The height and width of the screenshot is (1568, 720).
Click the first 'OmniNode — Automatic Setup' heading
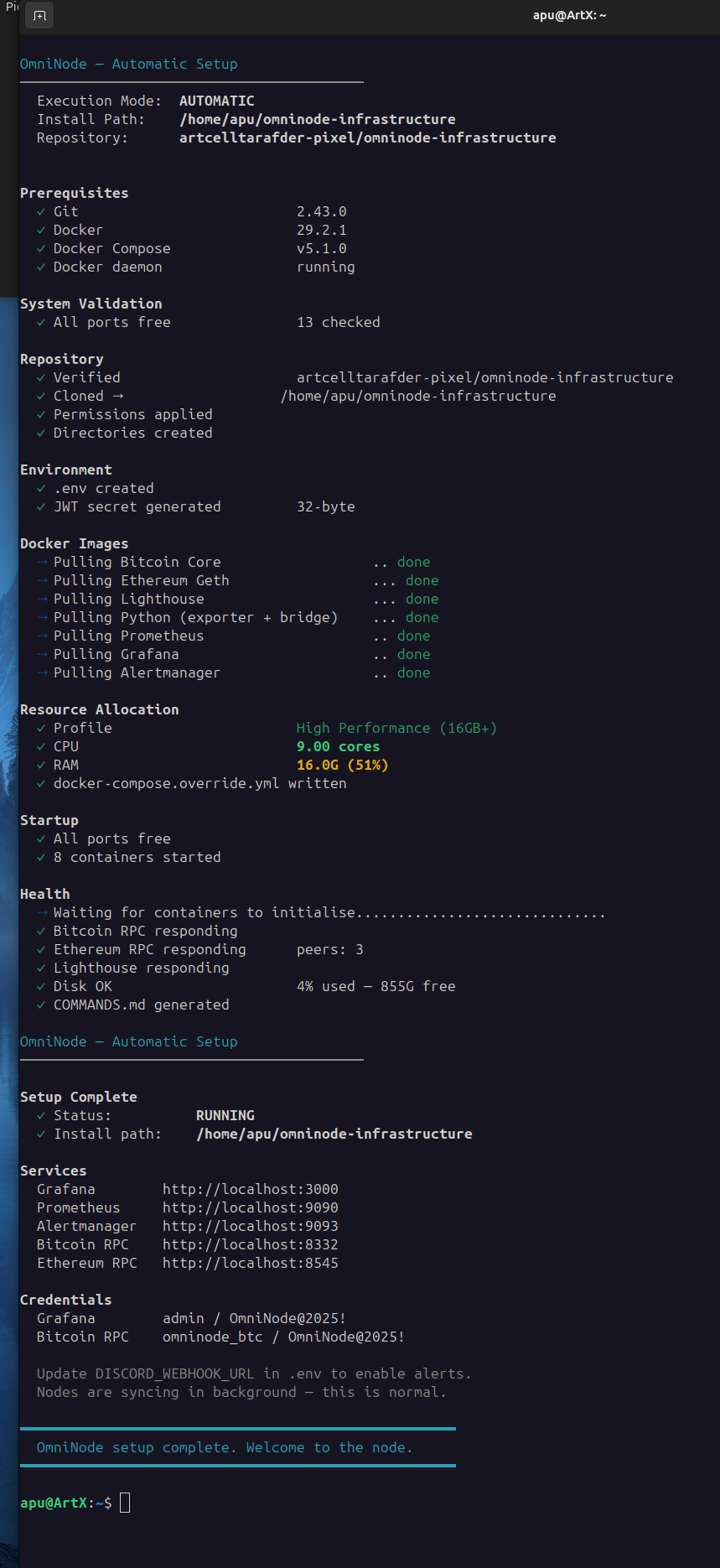pyautogui.click(x=129, y=64)
